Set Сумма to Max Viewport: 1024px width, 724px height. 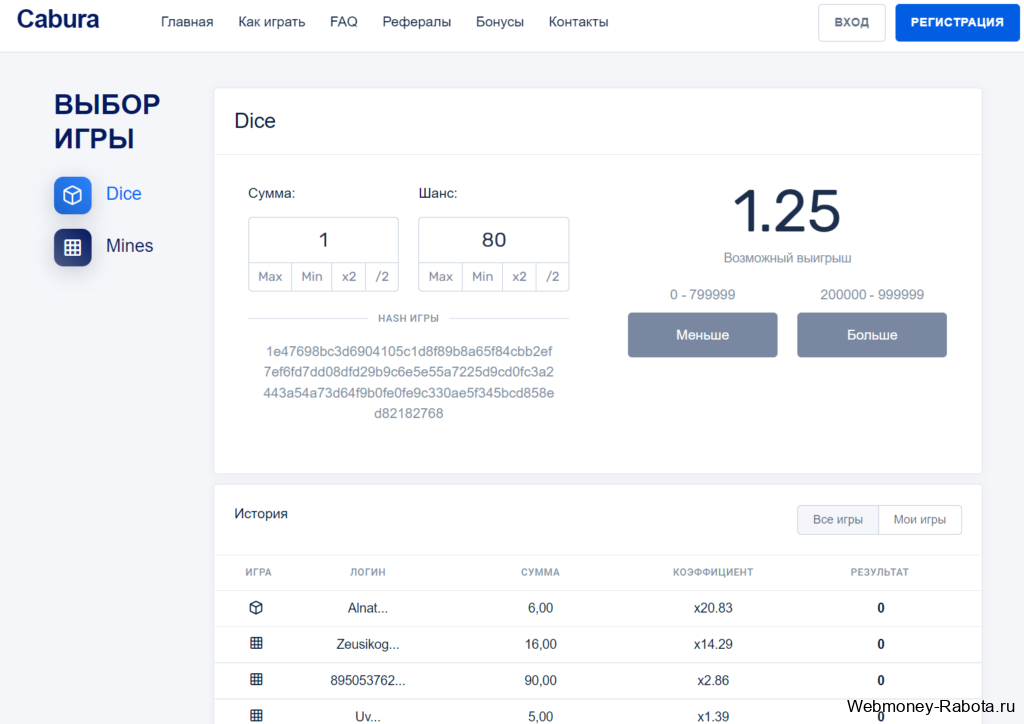[x=270, y=277]
